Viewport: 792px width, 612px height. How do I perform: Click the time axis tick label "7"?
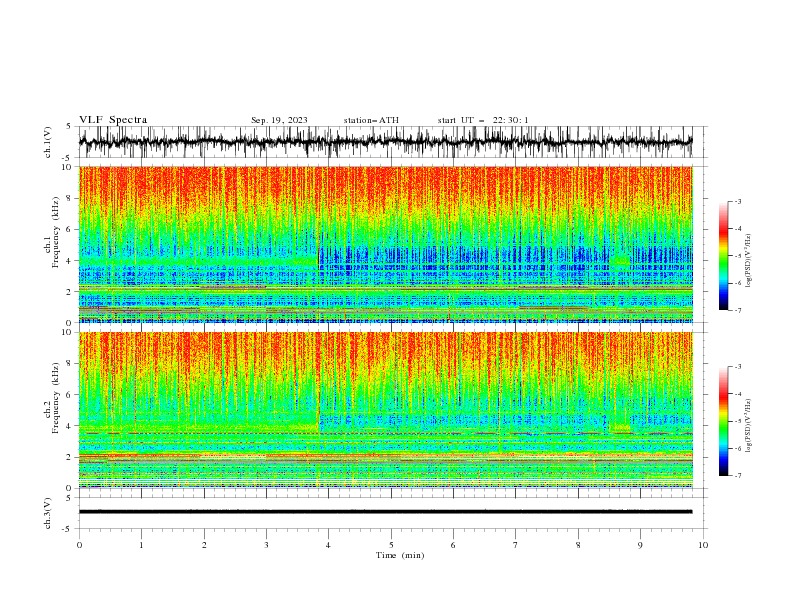[516, 545]
